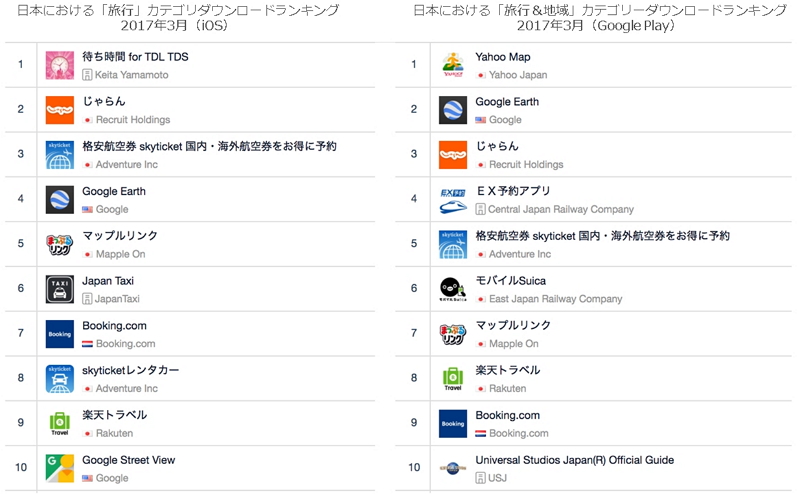Click the Booking.com icon in iOS ranking
The width and height of the screenshot is (800, 494).
click(x=60, y=334)
